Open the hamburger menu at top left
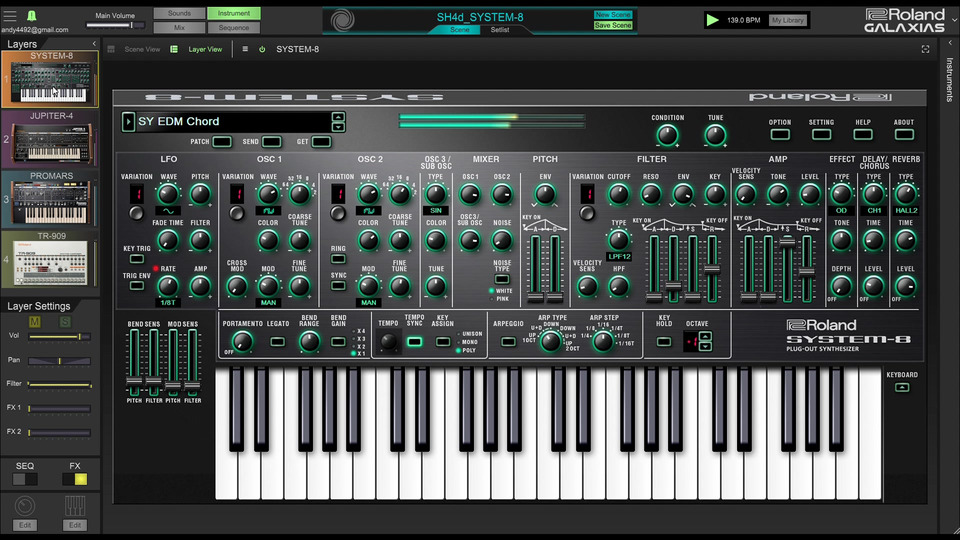The width and height of the screenshot is (960, 540). 8,16
